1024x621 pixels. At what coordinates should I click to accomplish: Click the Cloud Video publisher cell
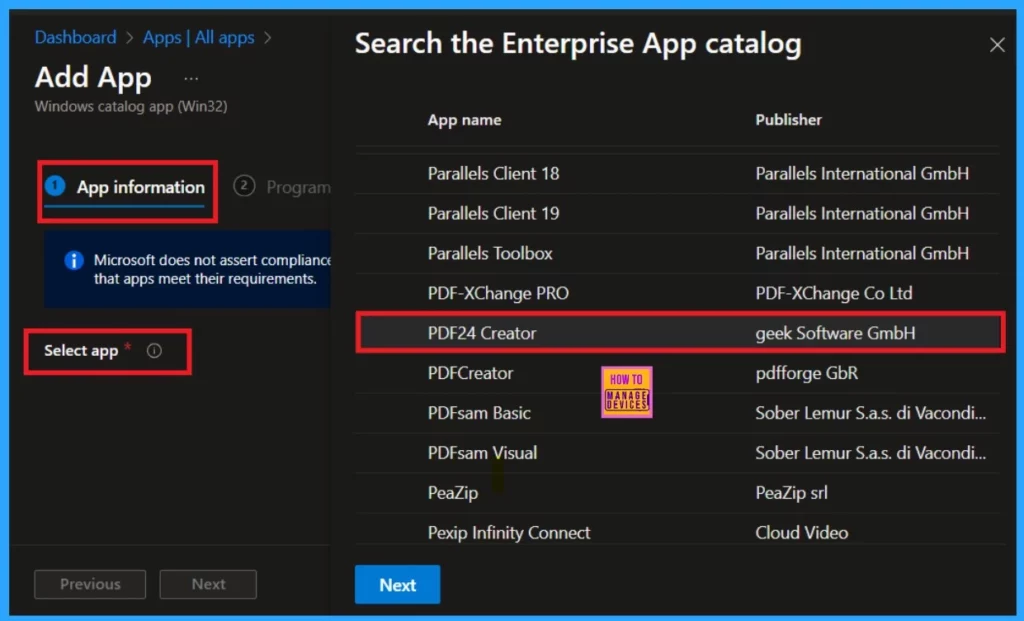(x=801, y=532)
